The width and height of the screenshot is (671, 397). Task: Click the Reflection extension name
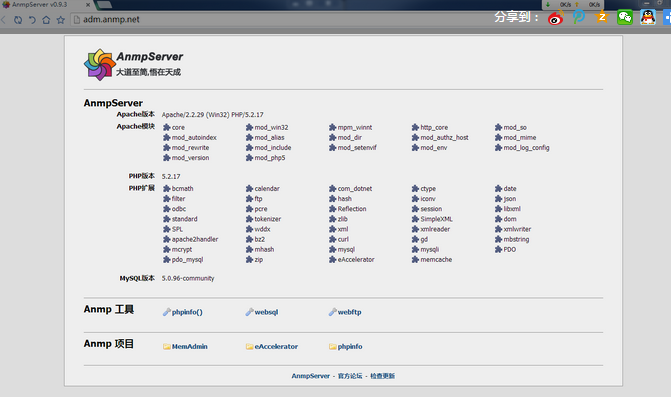coord(352,209)
